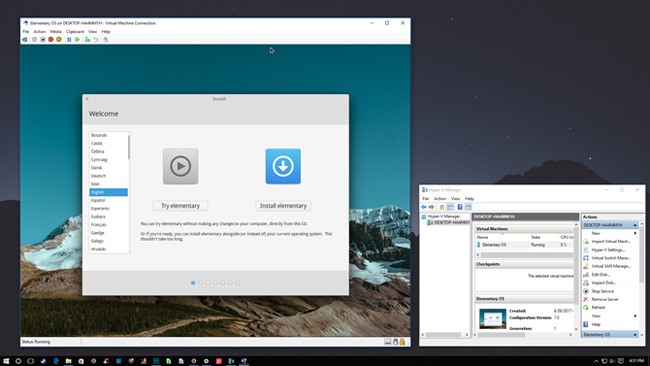Open Media menu in Virtual Machine Connection
Image resolution: width=650 pixels, height=366 pixels.
pyautogui.click(x=56, y=32)
